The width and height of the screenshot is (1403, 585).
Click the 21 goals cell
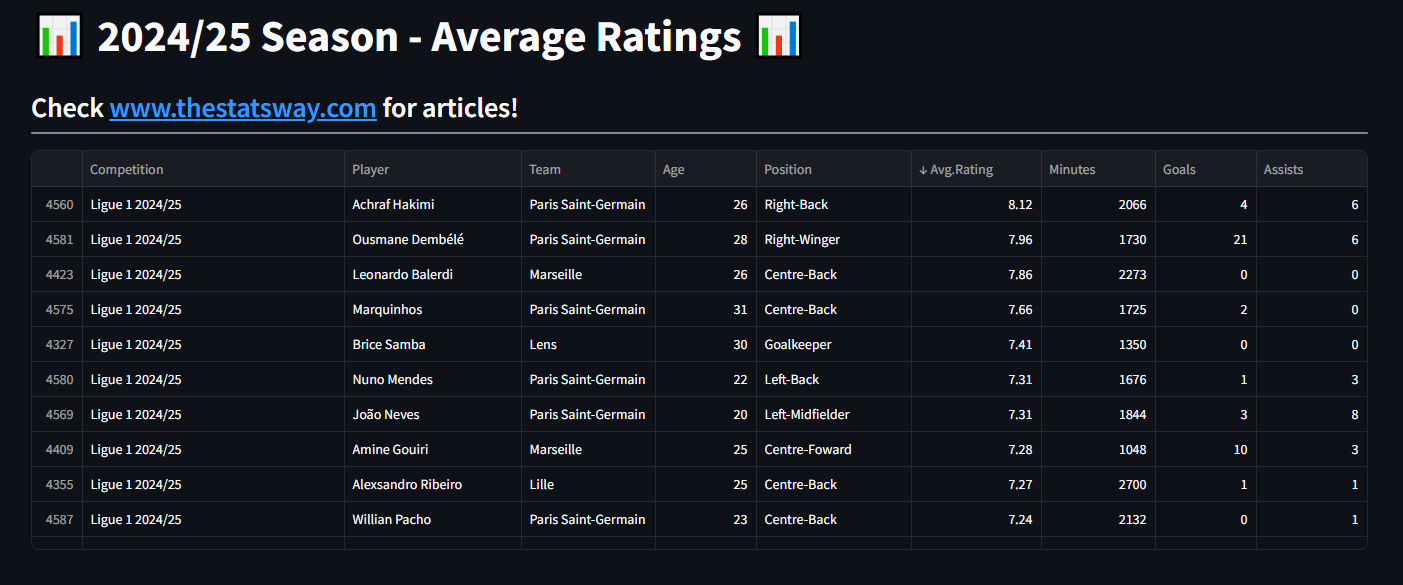1206,239
